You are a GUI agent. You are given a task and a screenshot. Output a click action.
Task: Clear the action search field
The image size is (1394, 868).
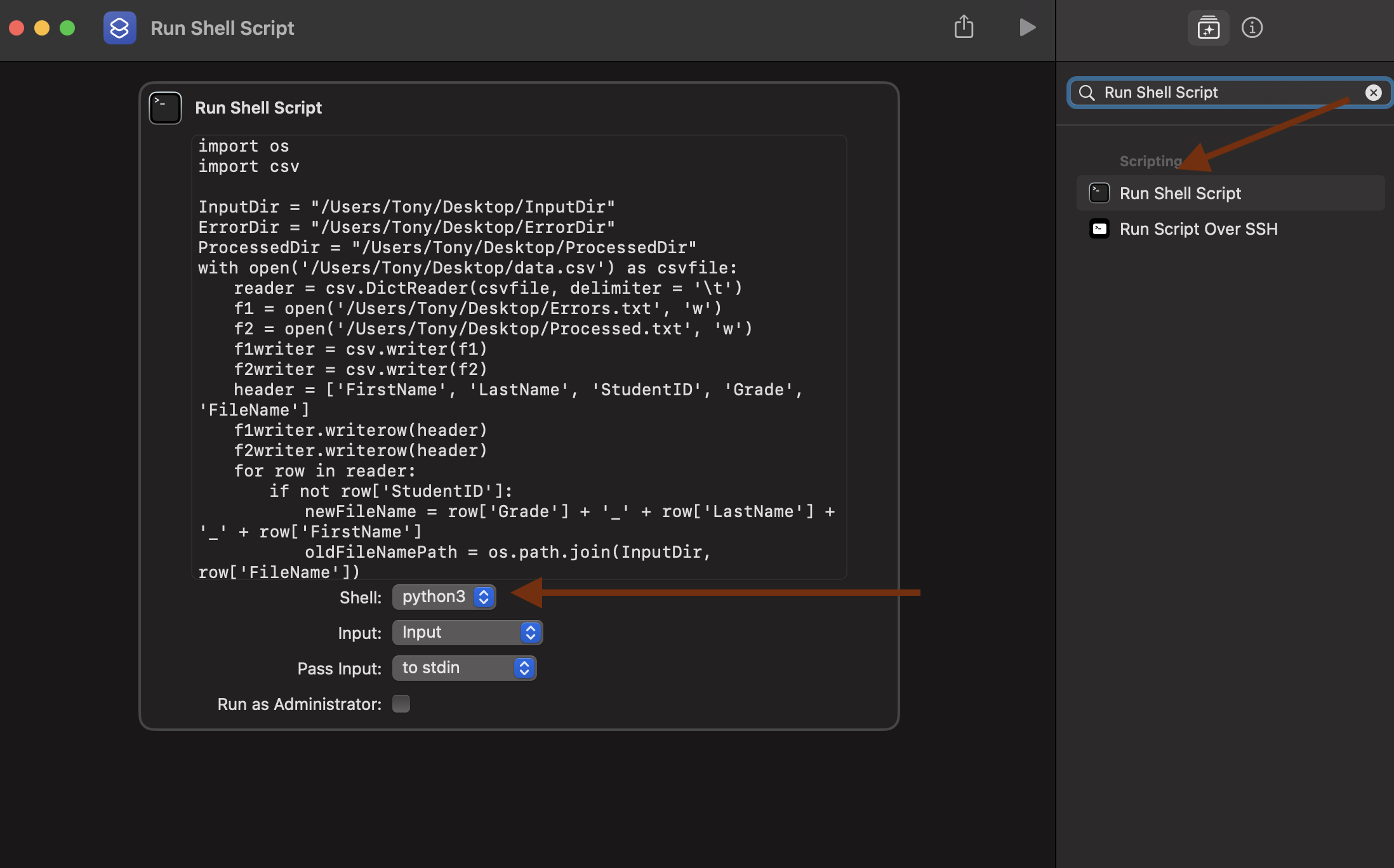tap(1373, 93)
